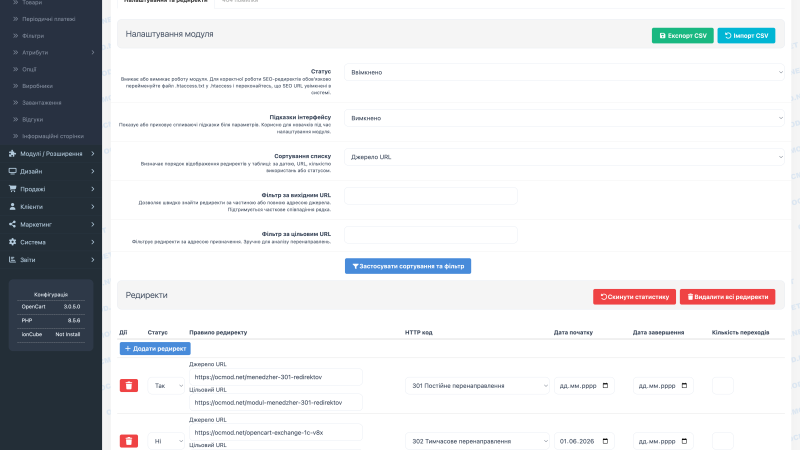Open the Сортування списку dropdown
The height and width of the screenshot is (450, 800).
tap(564, 157)
